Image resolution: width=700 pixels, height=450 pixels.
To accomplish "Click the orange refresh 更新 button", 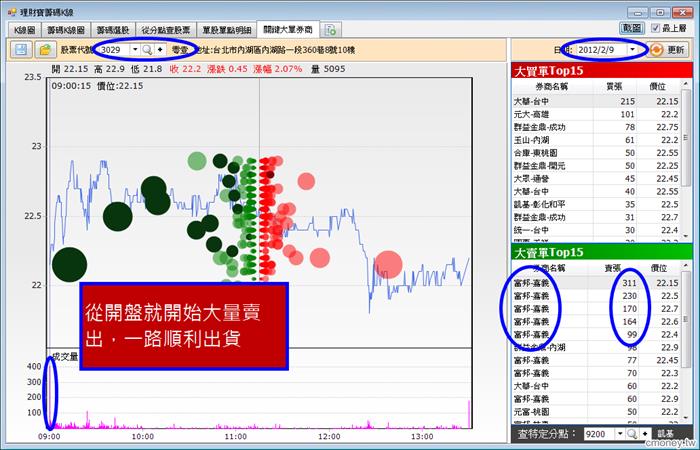I will pyautogui.click(x=668, y=50).
